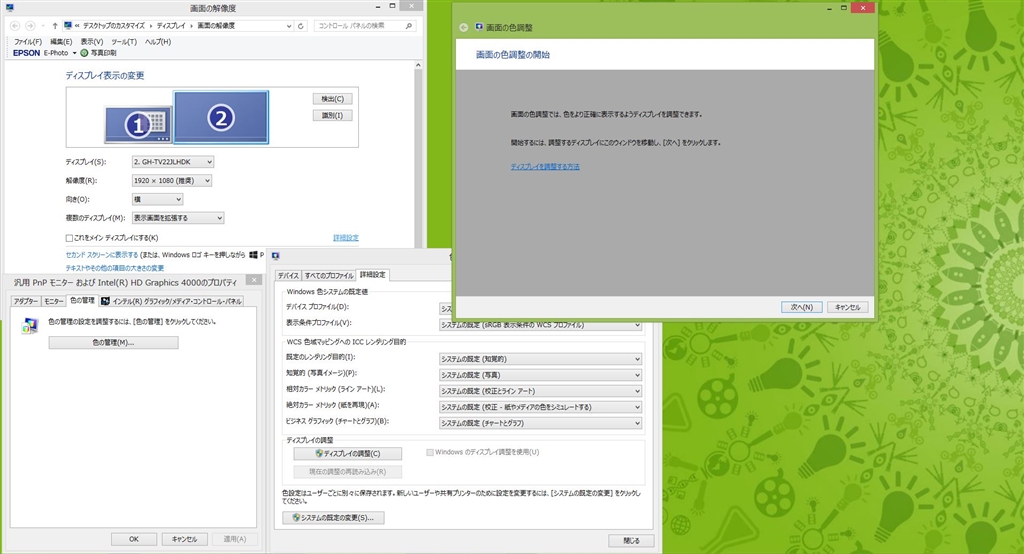Viewport: 1024px width, 554px height.
Task: Open the EPSON 写真印刷 toolbar icon
Action: [84, 53]
